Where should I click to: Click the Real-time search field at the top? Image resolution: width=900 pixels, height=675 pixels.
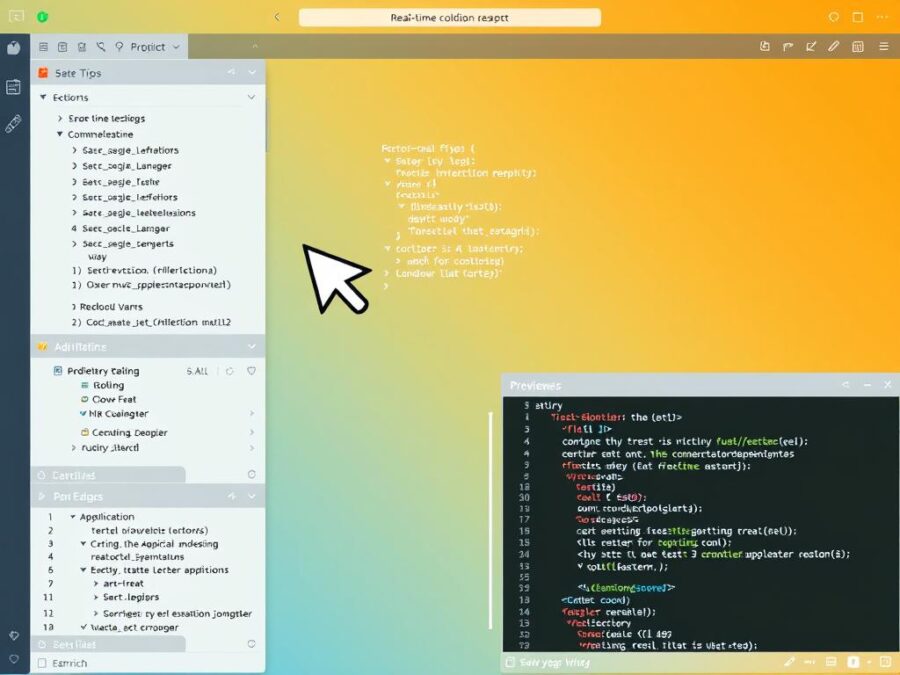448,17
